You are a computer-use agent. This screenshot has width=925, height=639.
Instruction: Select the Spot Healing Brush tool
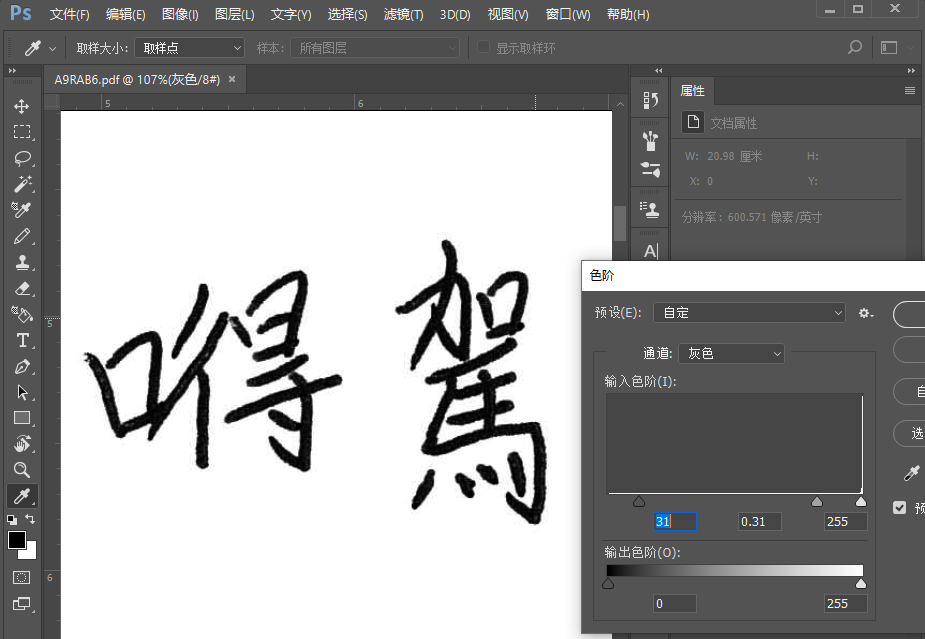(22, 210)
